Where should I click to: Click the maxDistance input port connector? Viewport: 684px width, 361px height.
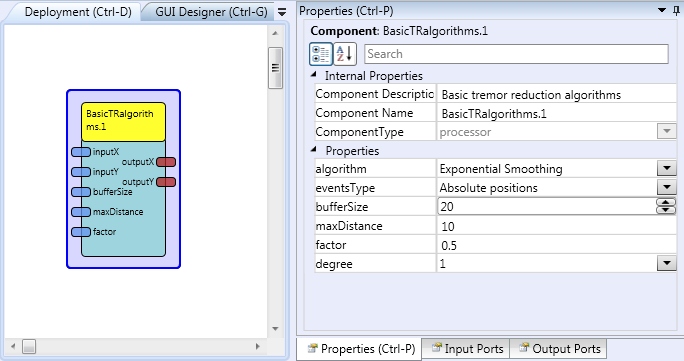[81, 212]
